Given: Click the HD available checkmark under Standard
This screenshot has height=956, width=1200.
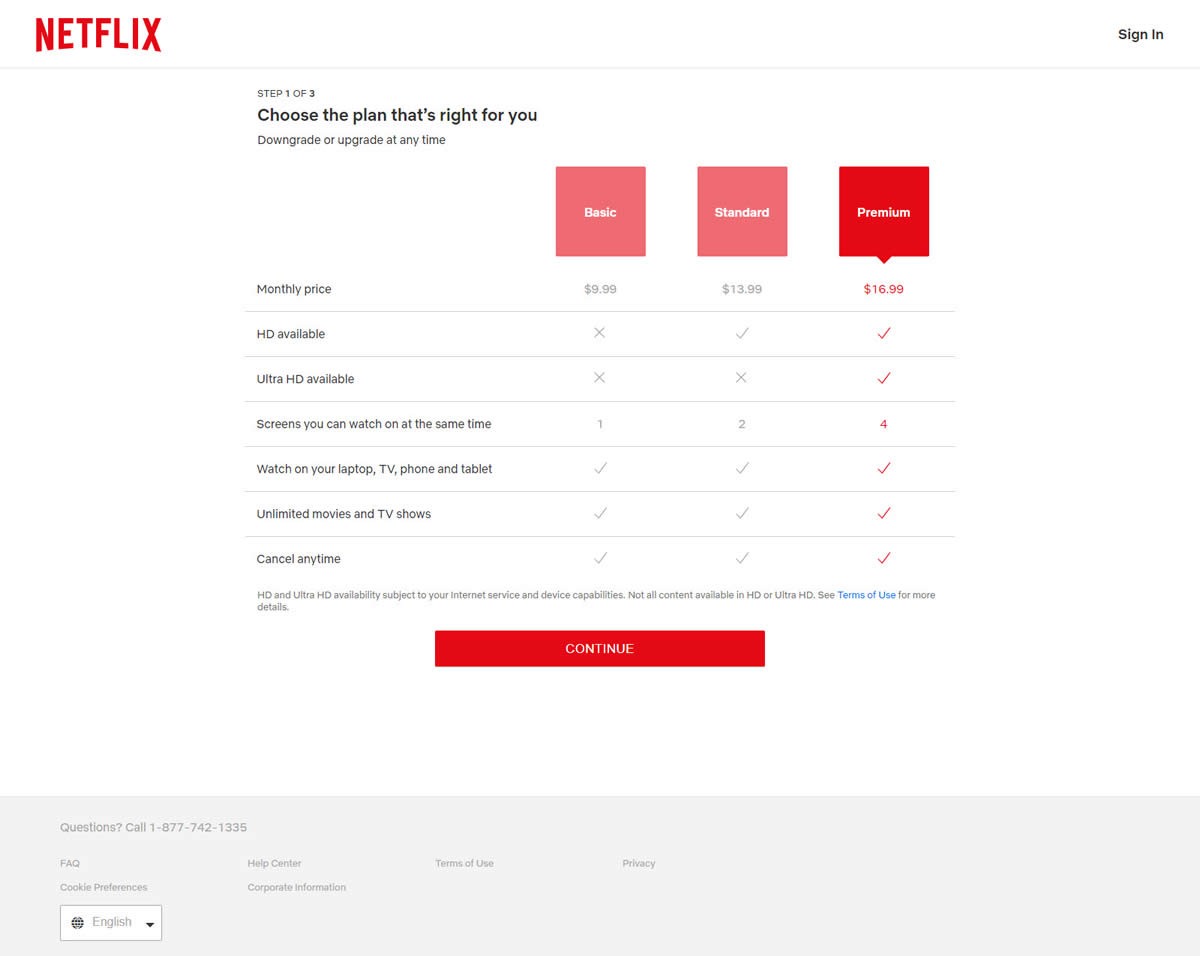Looking at the screenshot, I should pyautogui.click(x=741, y=334).
